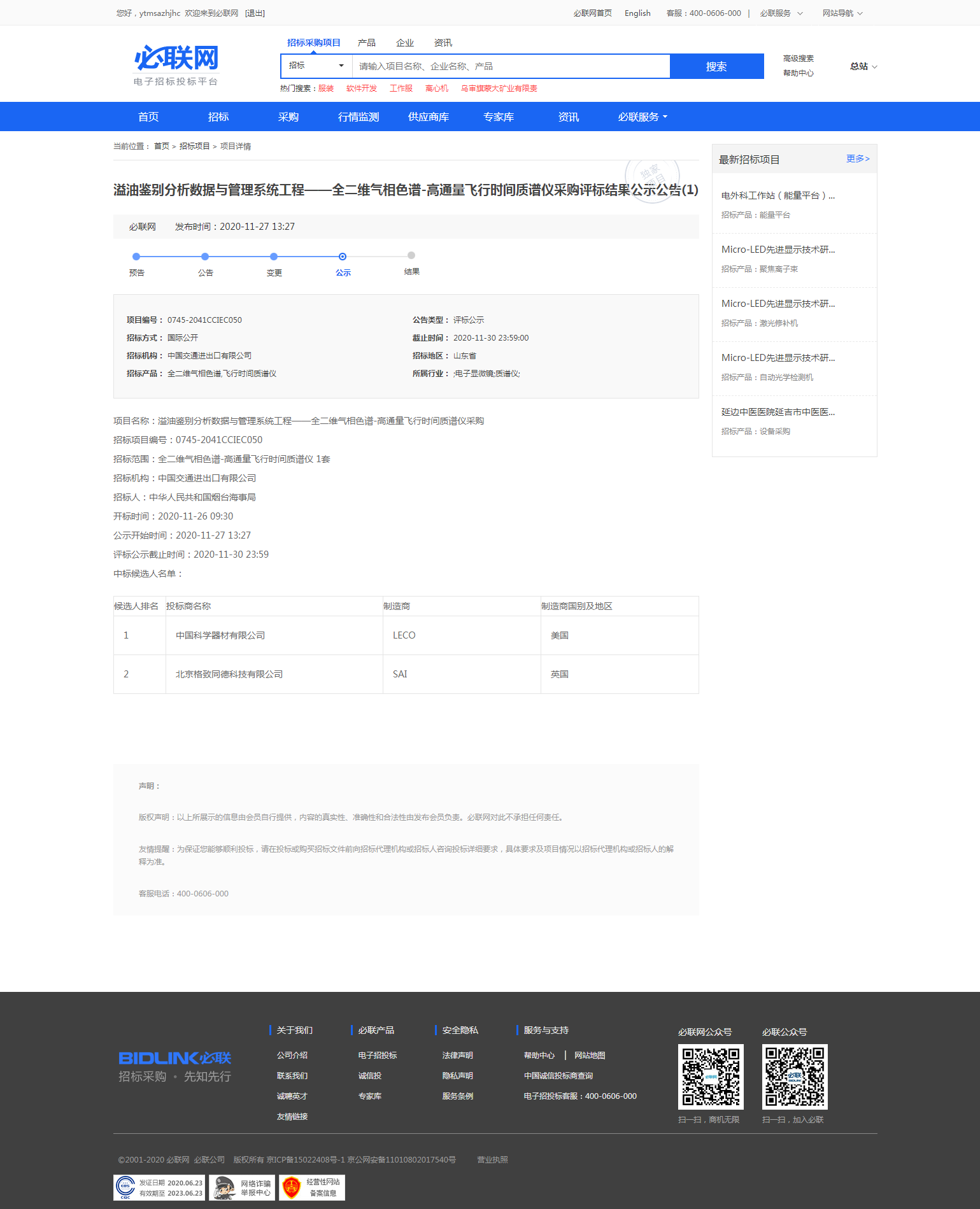Open the 行情监测 navigation item
This screenshot has width=980, height=1209.
(359, 117)
